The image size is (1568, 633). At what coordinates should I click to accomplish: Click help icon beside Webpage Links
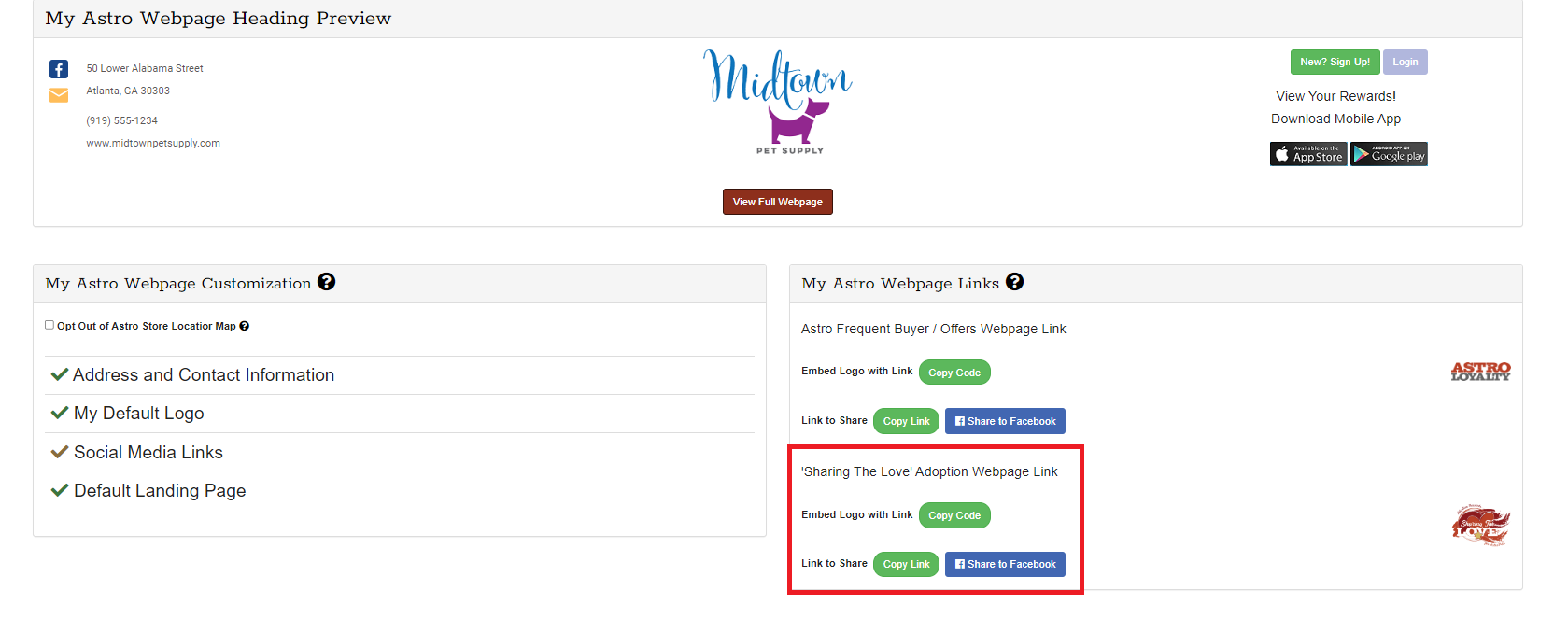point(1014,282)
